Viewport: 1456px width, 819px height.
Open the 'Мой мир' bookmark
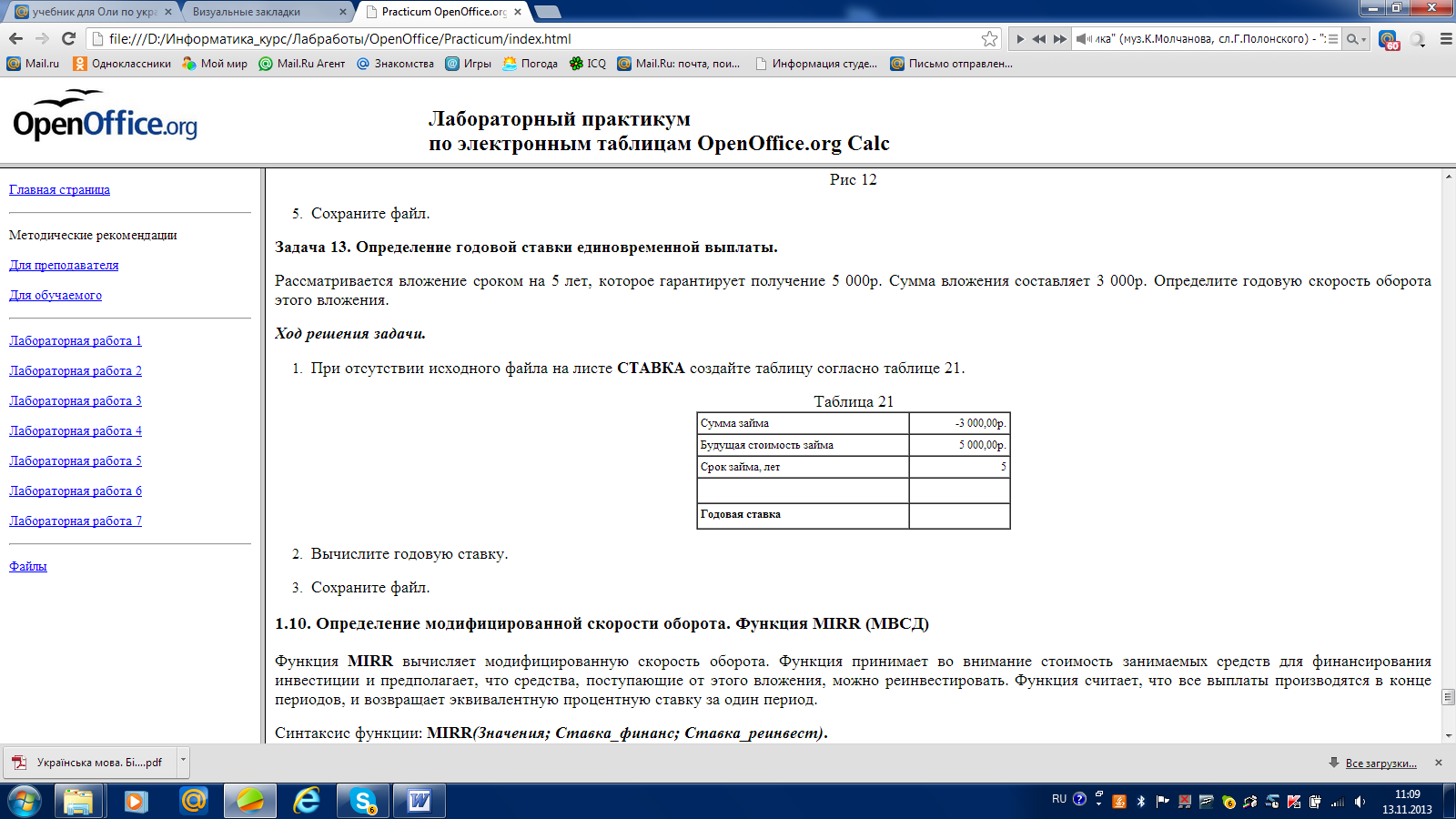[x=215, y=64]
